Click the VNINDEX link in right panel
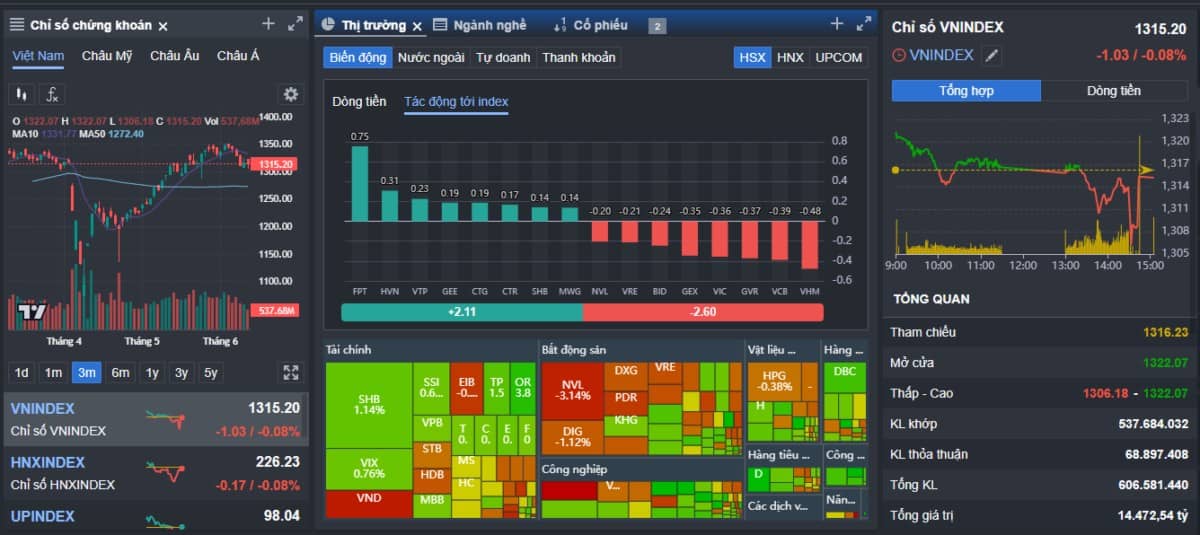The image size is (1200, 535). click(941, 55)
